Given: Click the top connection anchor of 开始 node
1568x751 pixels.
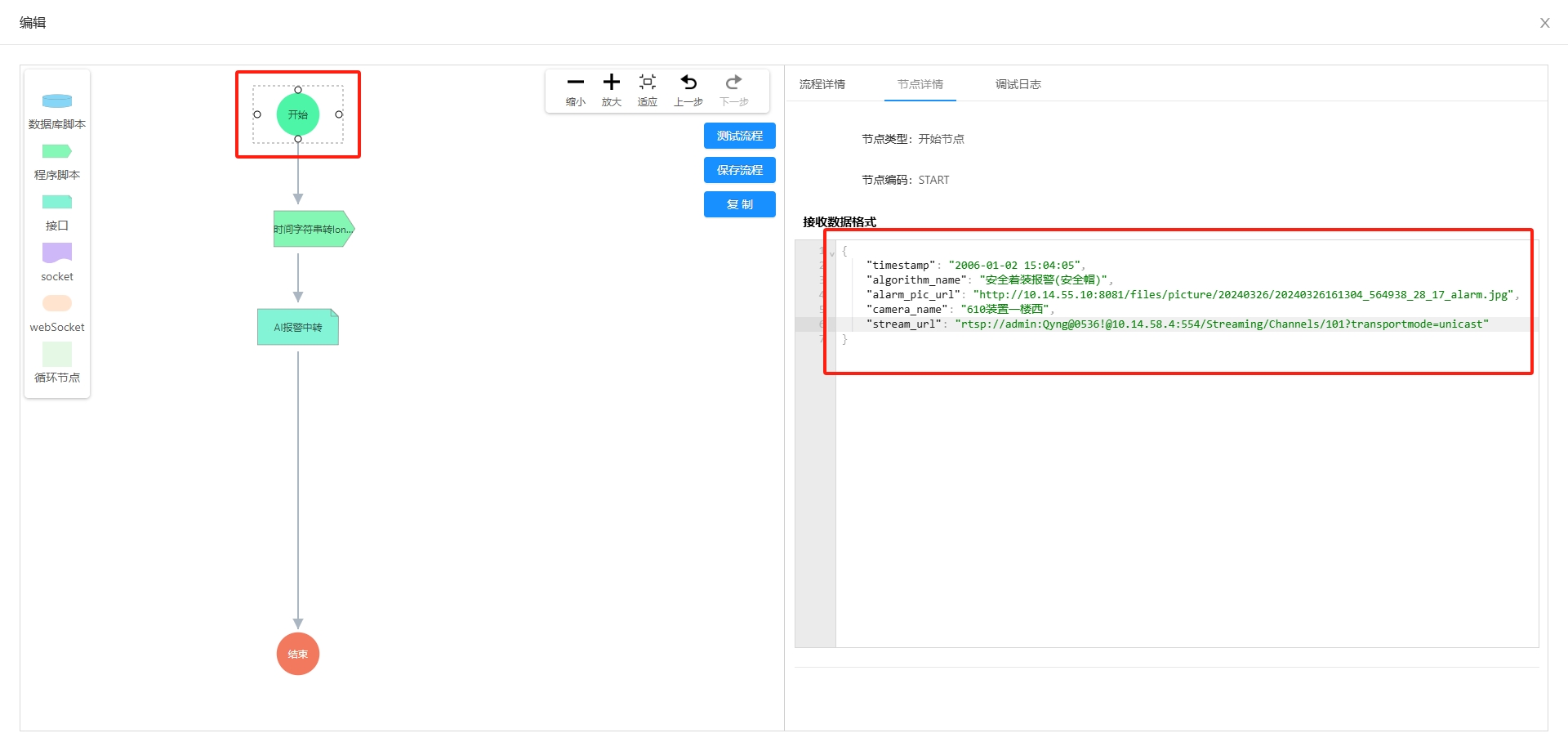Looking at the screenshot, I should click(298, 90).
